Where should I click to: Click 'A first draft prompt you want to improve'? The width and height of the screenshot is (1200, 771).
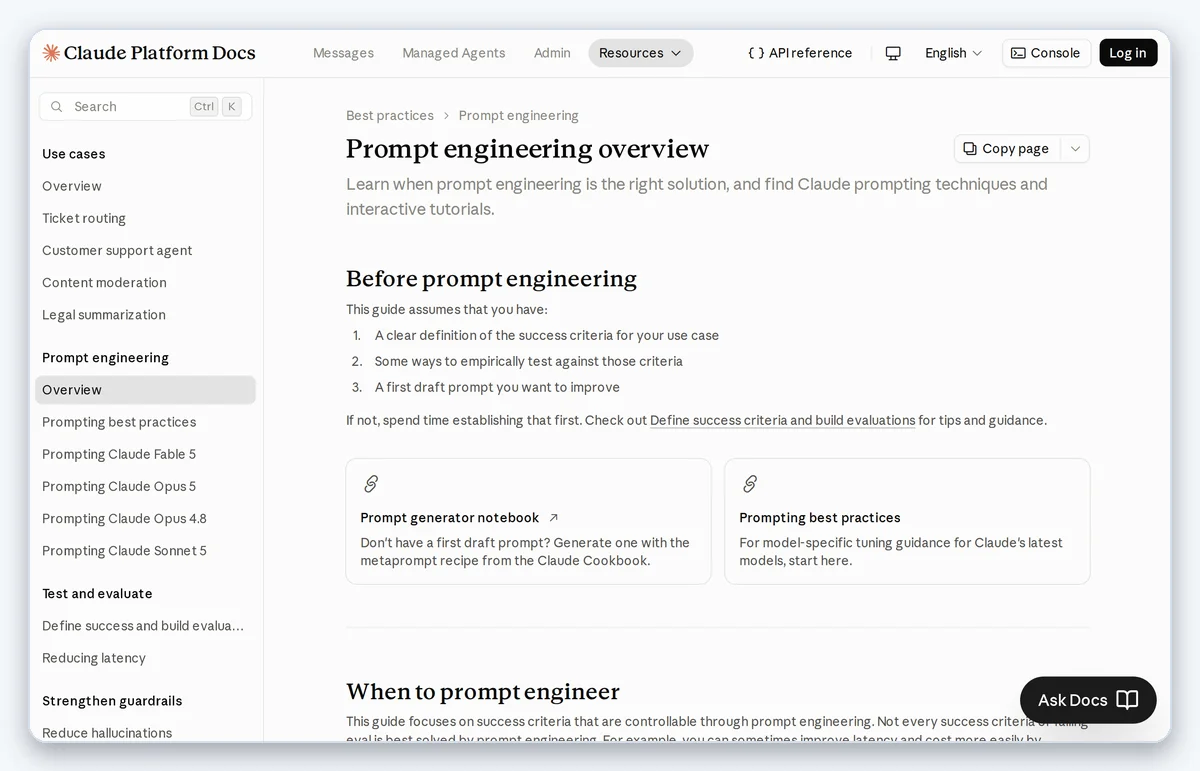click(497, 388)
